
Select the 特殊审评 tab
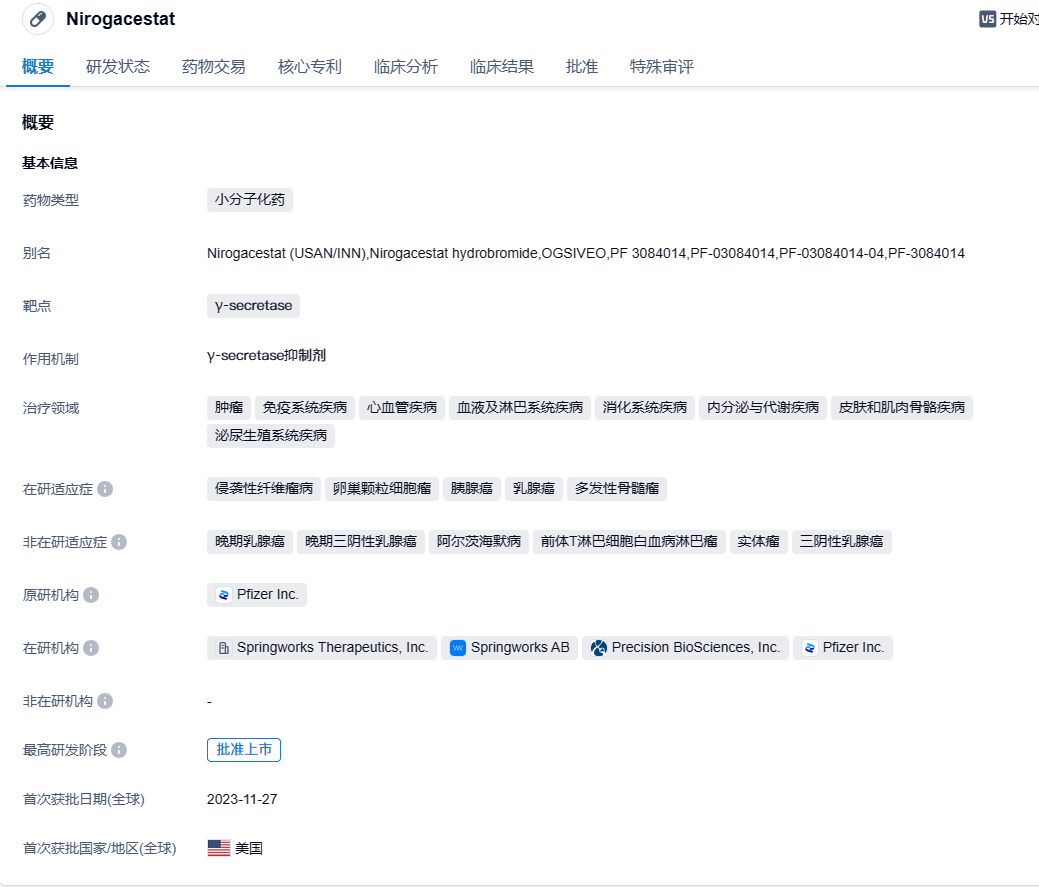(x=662, y=67)
